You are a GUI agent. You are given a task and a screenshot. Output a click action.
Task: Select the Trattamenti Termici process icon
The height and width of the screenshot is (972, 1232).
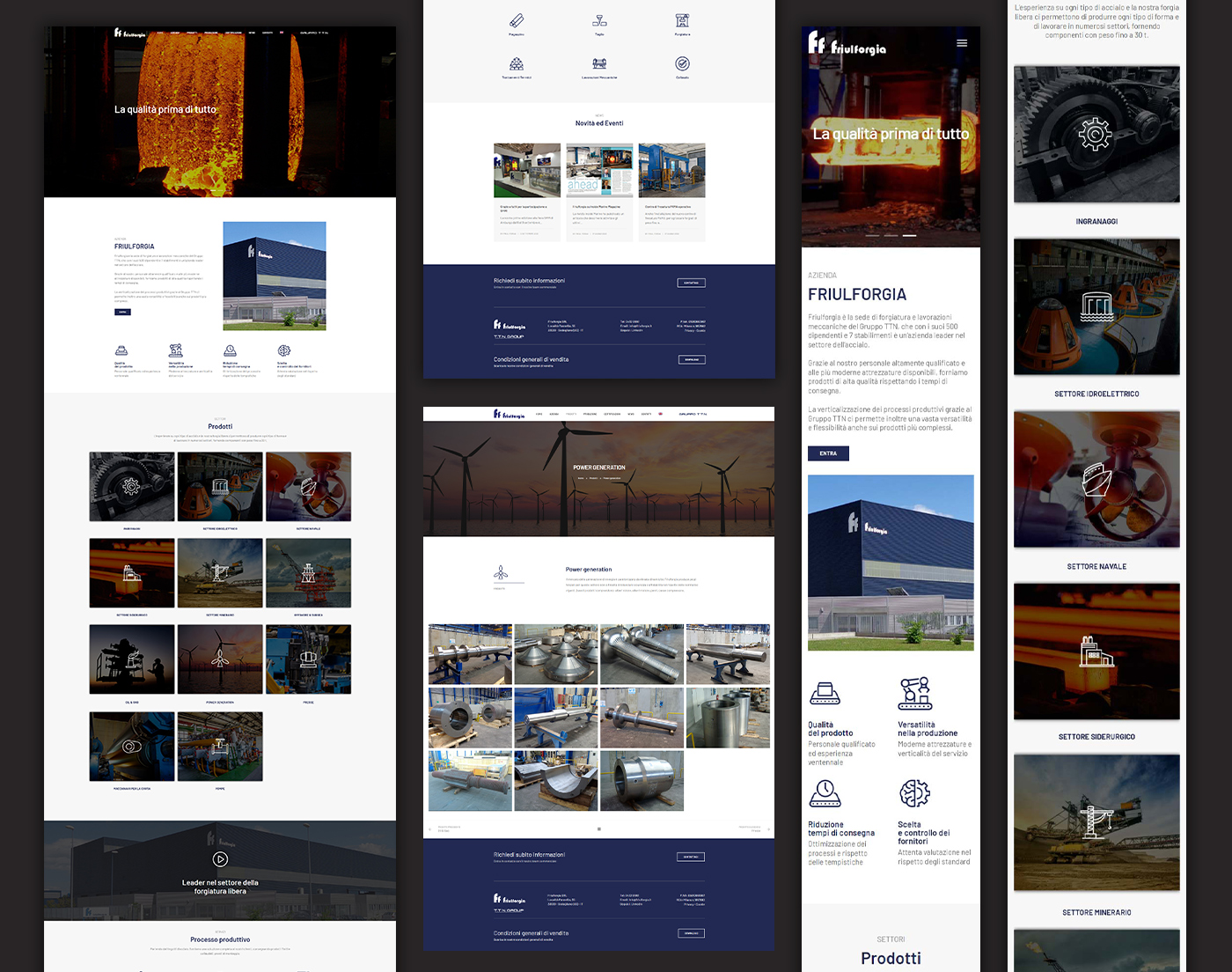click(x=517, y=63)
